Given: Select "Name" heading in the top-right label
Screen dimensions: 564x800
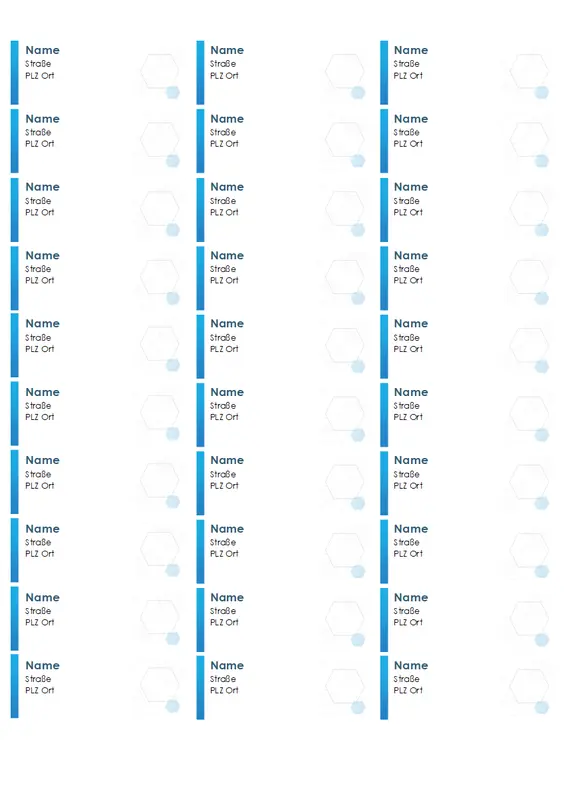Looking at the screenshot, I should pos(411,50).
